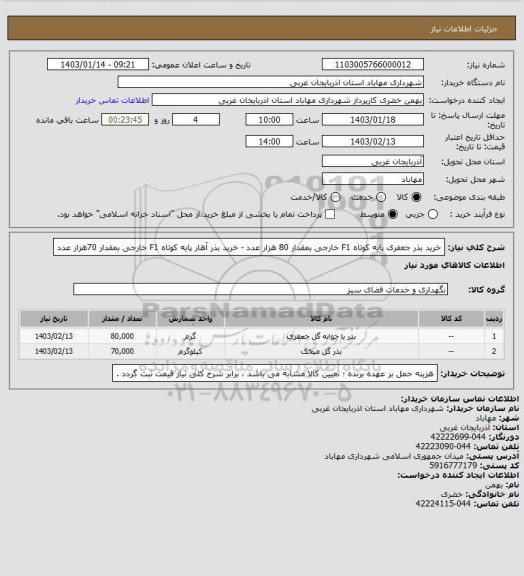Click the unit cell کیلوگرم

[190, 352]
